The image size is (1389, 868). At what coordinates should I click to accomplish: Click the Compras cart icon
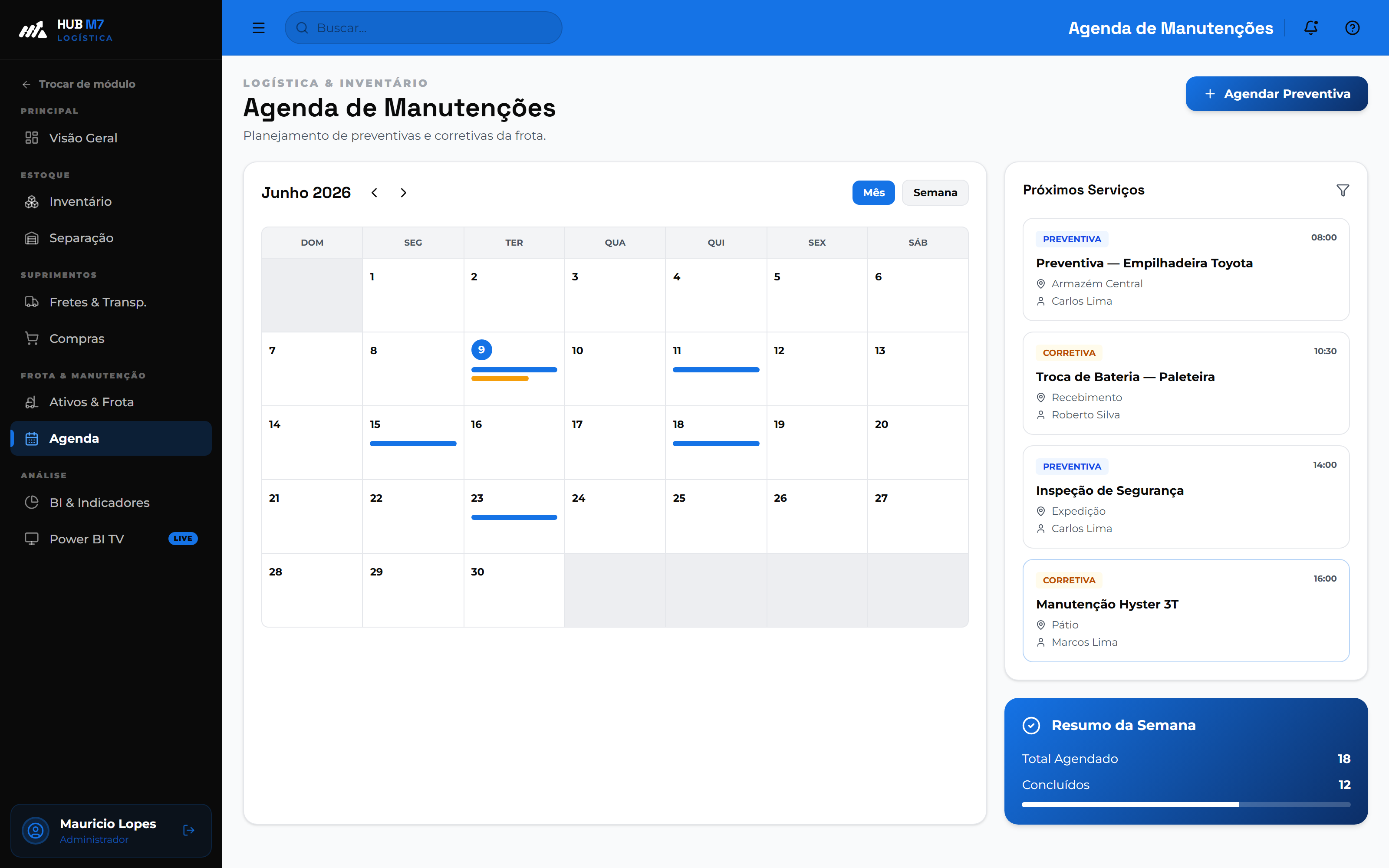click(x=32, y=339)
